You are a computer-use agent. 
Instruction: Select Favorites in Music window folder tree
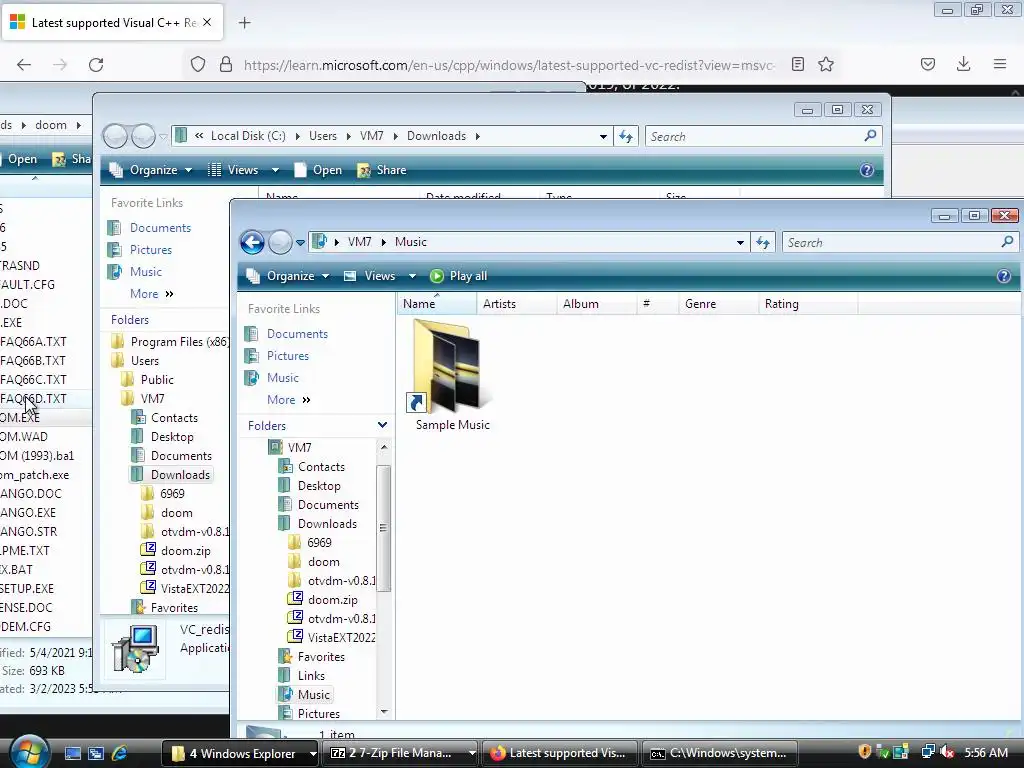click(x=321, y=657)
